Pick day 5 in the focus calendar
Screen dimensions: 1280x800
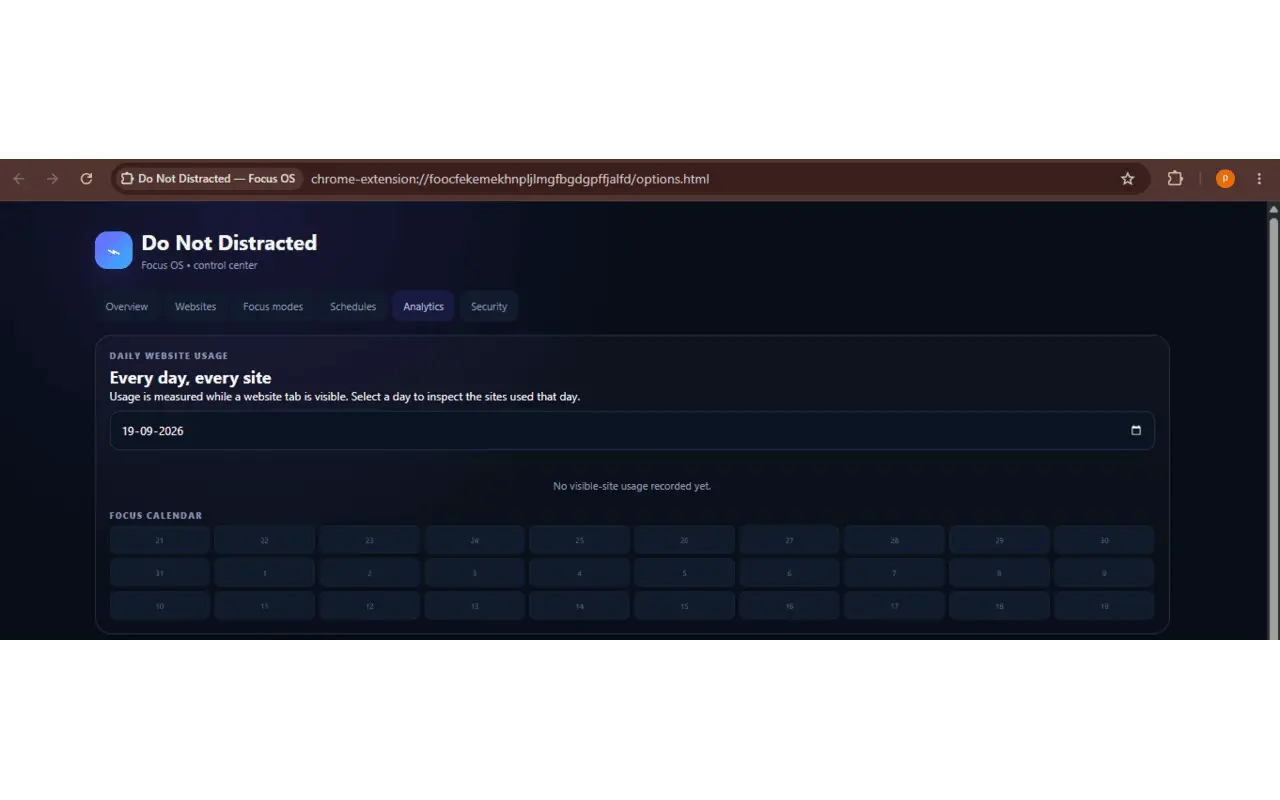(x=684, y=573)
